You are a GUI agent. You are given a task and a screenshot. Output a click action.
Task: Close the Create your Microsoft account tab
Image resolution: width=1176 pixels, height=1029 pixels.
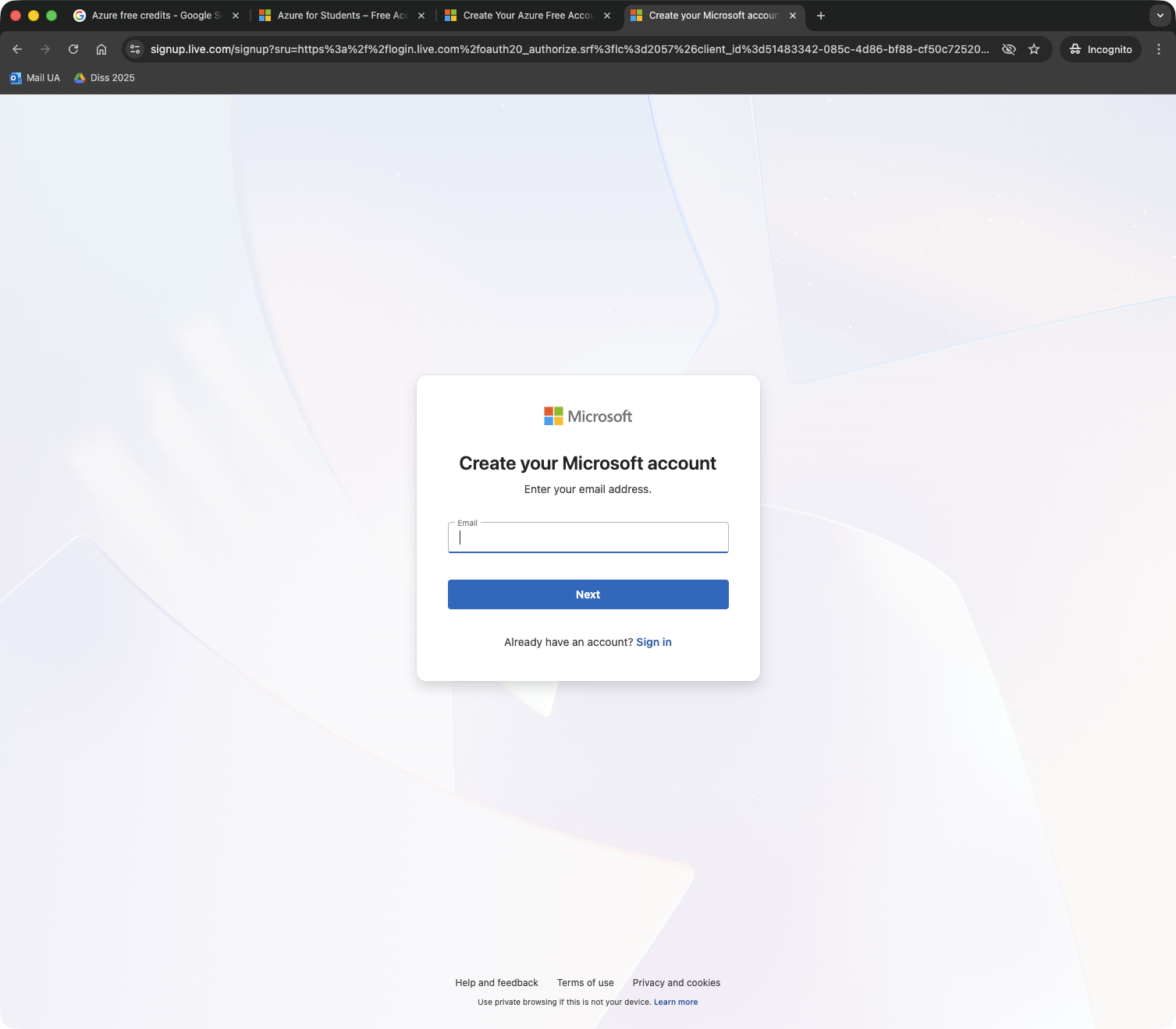[793, 16]
